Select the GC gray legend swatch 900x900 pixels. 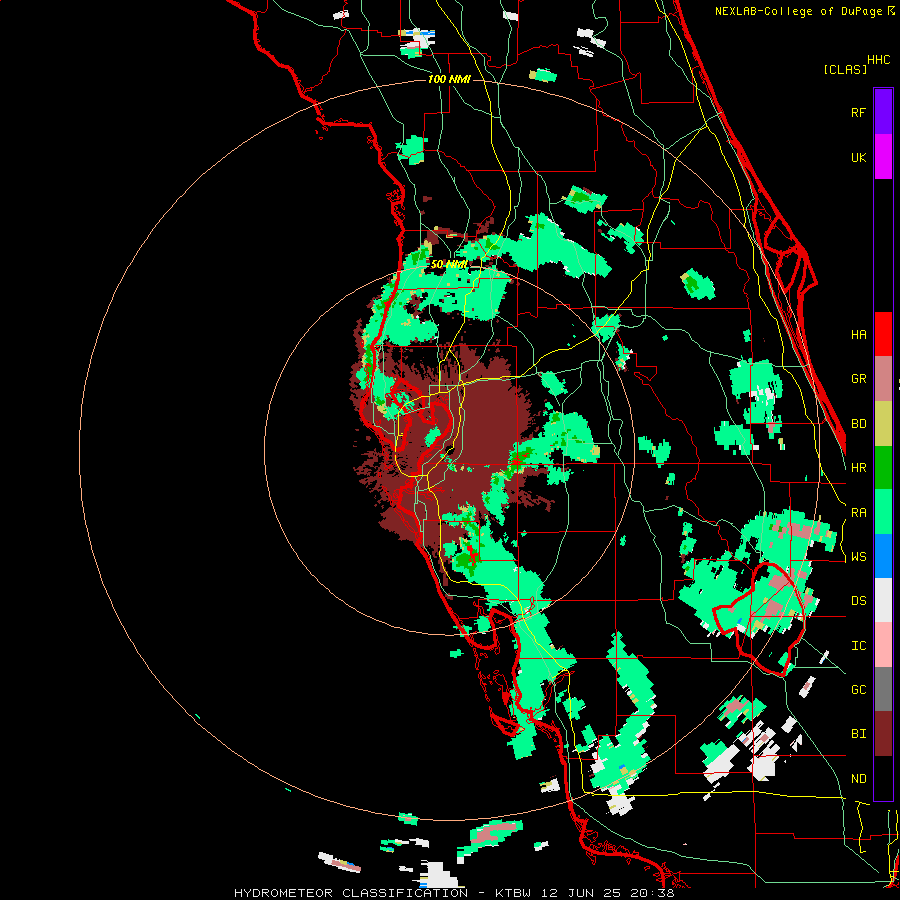(883, 689)
